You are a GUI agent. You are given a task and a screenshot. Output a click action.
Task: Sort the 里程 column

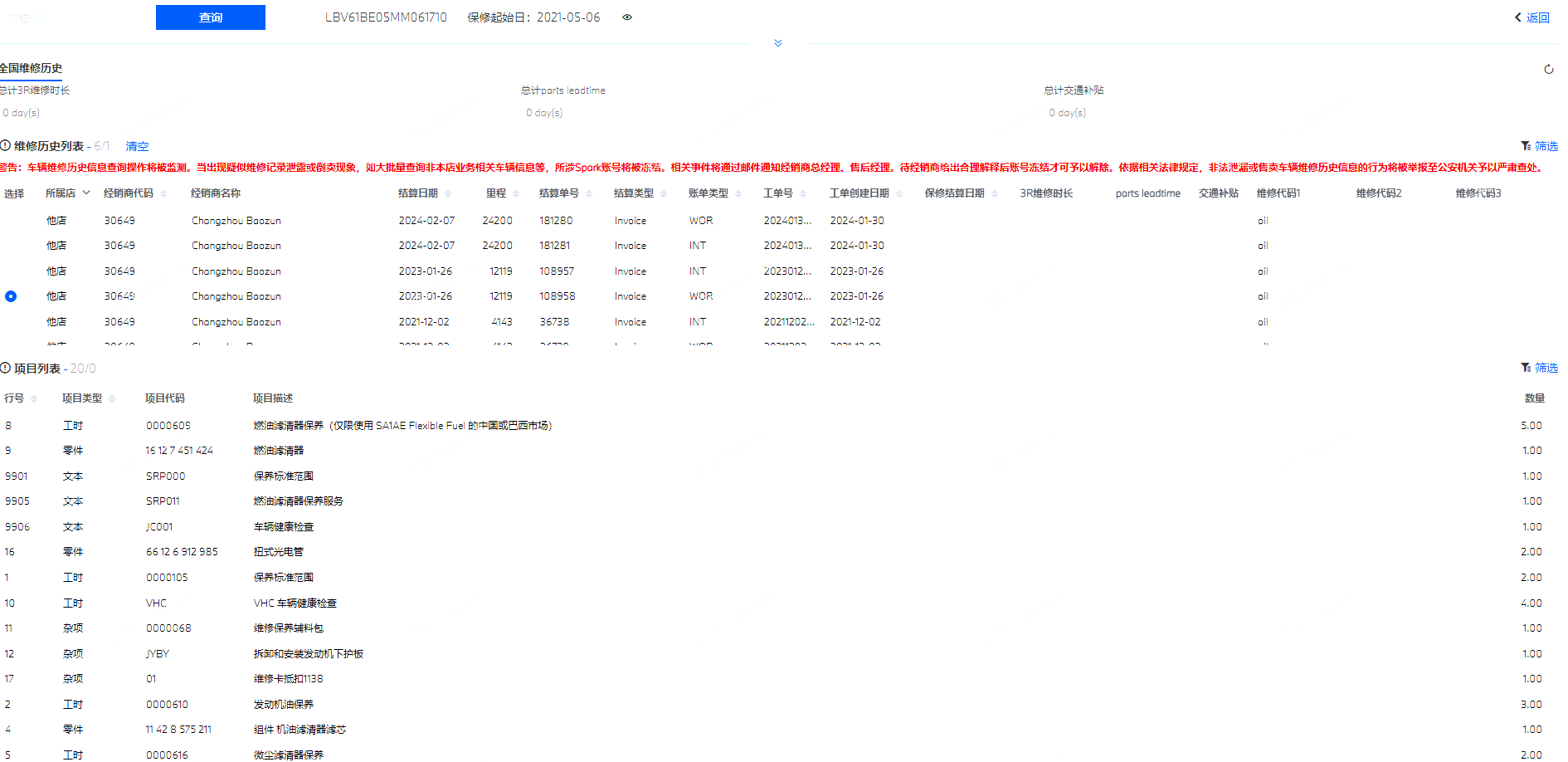pos(516,194)
